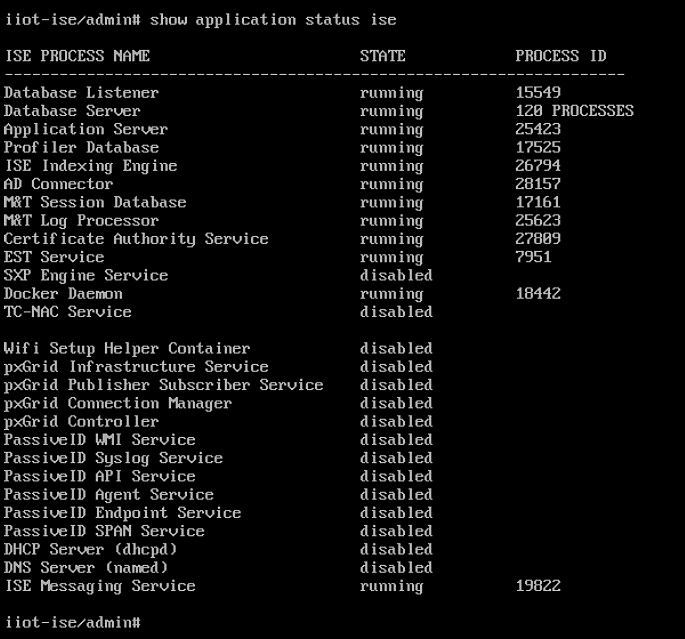Select 'pxGrid Publisher Subscriber Service' name

(163, 386)
